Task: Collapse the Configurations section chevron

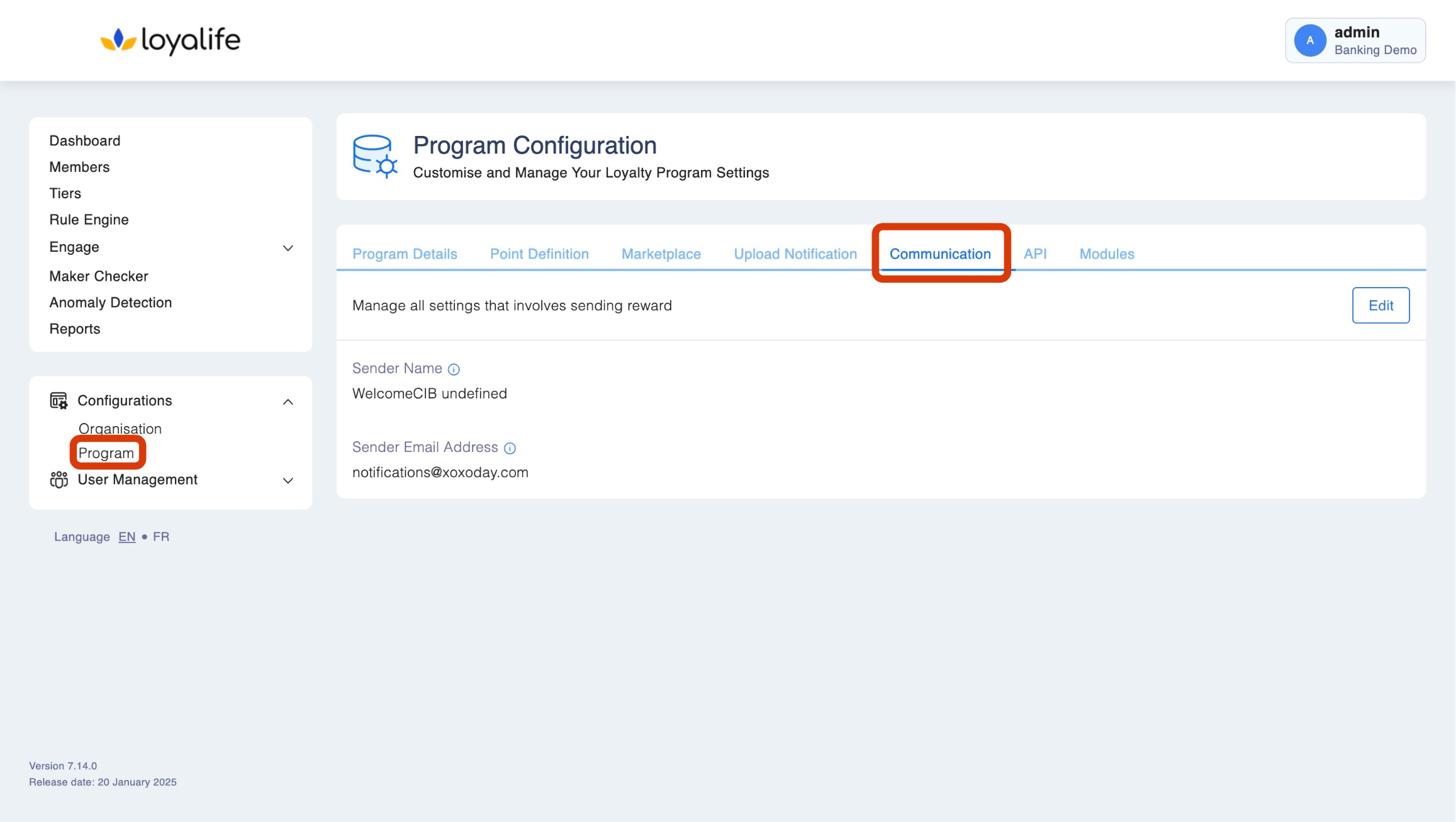Action: 288,402
